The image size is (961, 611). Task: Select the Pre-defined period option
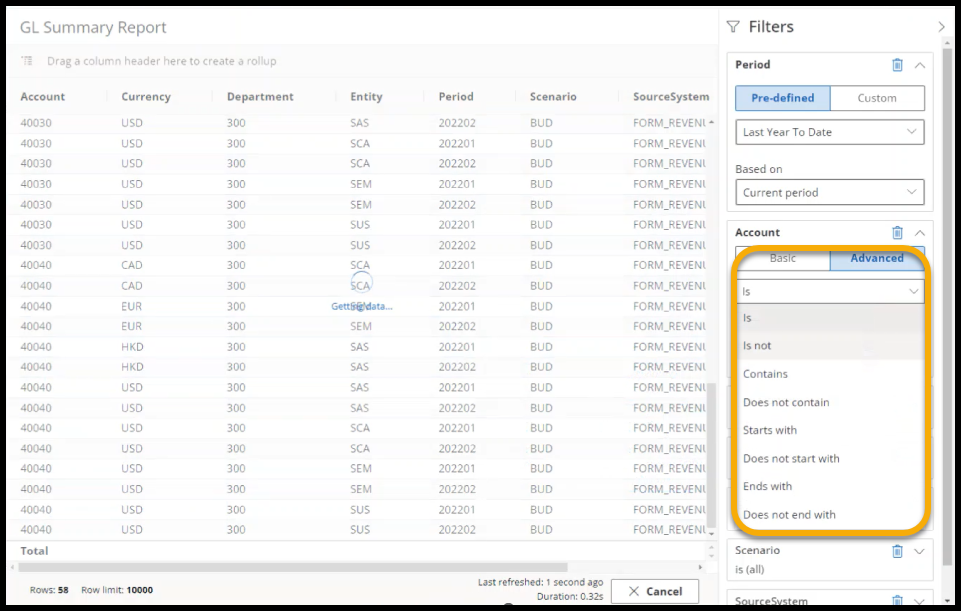pos(782,98)
